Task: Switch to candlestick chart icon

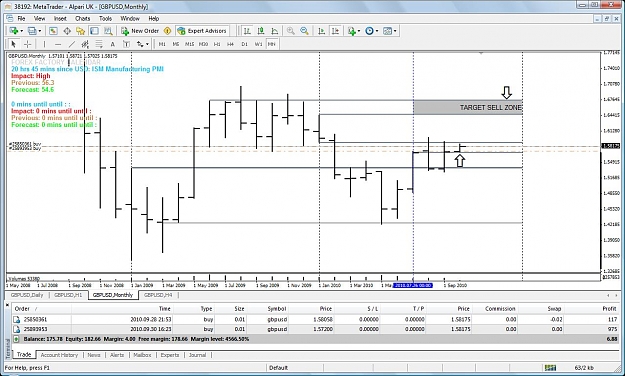Action: click(261, 31)
